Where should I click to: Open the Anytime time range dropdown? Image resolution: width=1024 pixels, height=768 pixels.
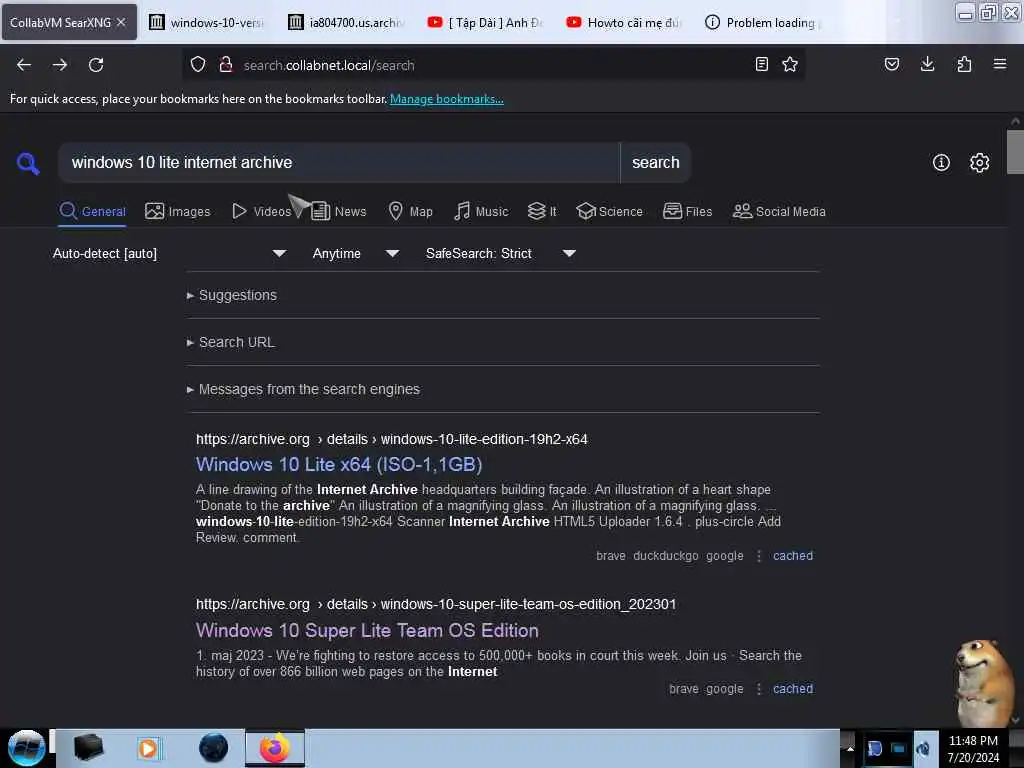click(355, 253)
